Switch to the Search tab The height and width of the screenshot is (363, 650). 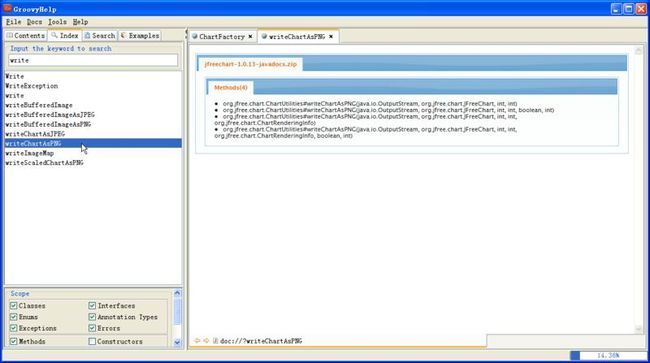(x=100, y=36)
